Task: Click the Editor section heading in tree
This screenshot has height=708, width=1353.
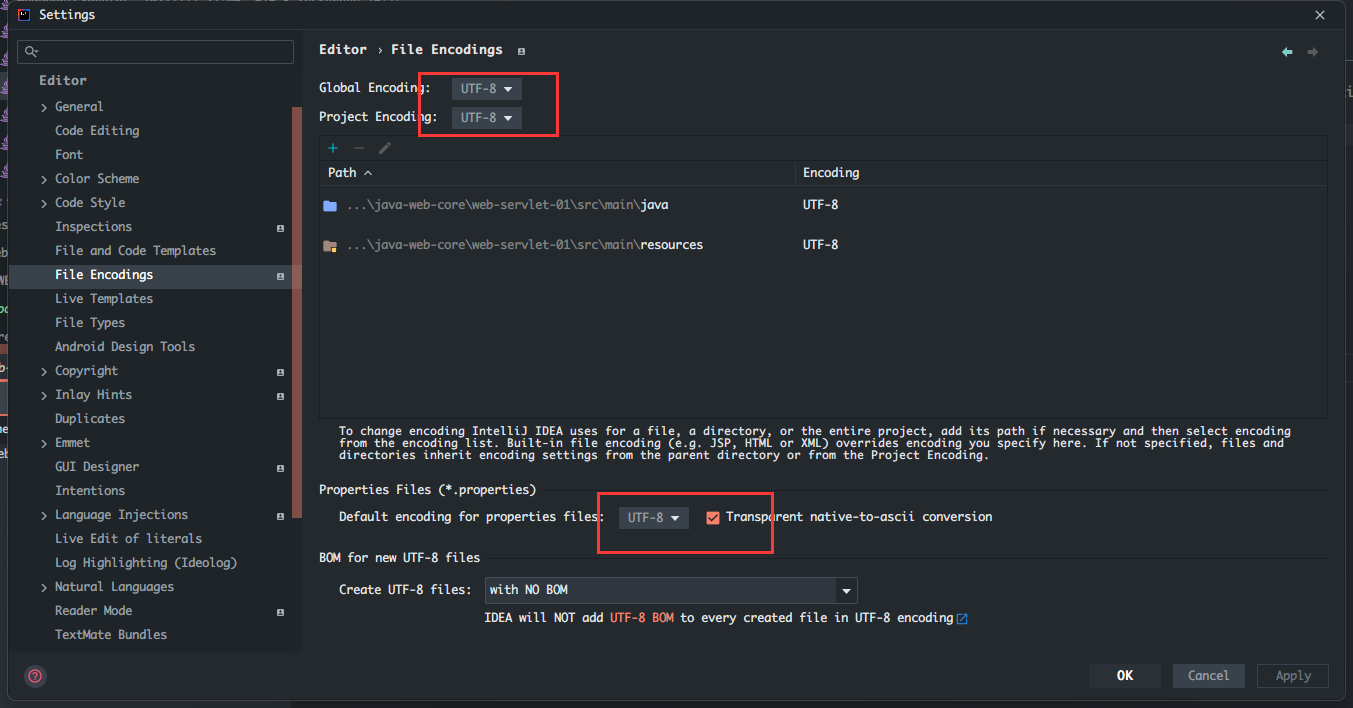Action: (63, 81)
